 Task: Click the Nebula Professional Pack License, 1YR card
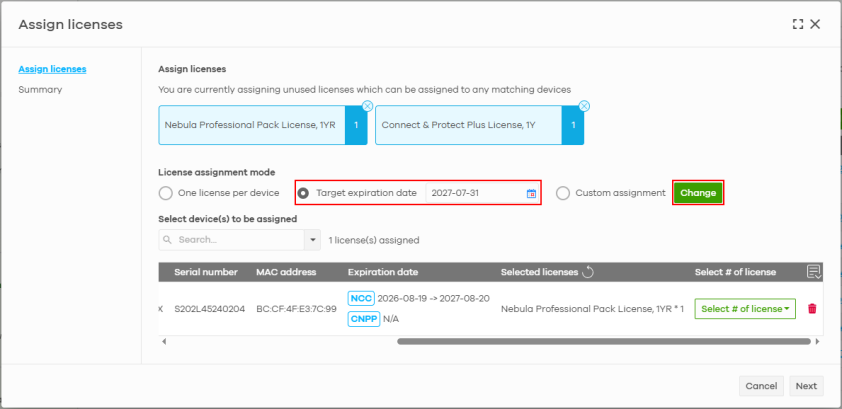tap(263, 125)
